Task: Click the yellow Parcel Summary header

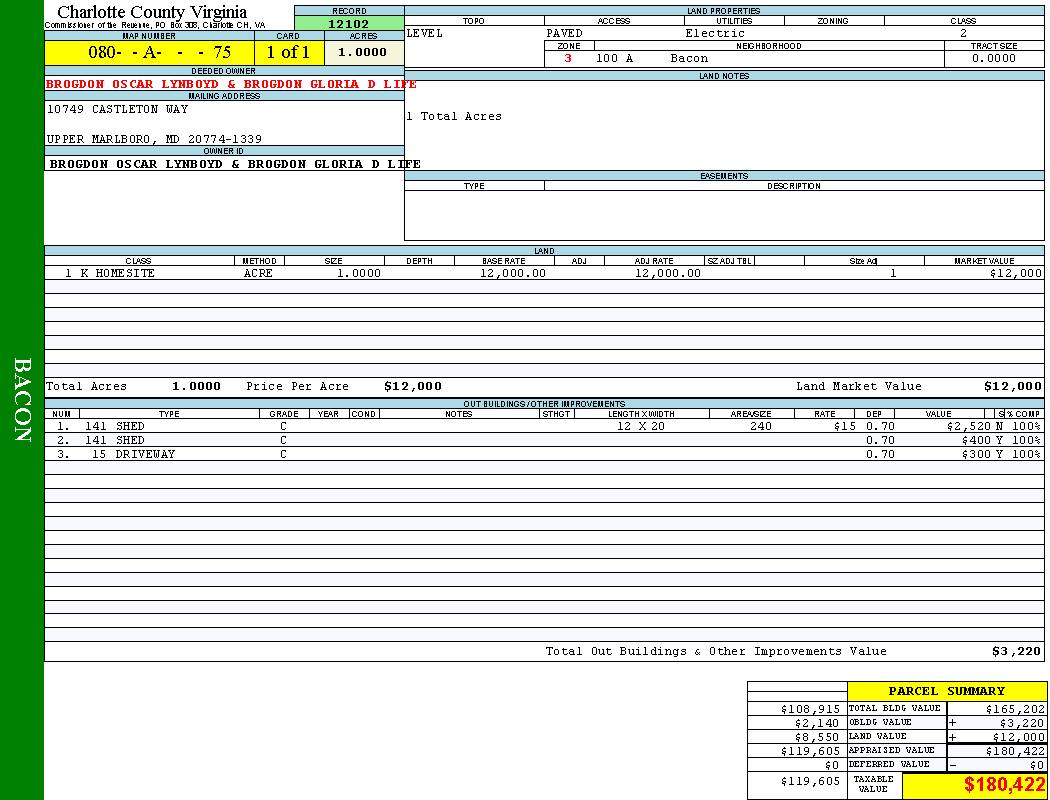Action: (946, 691)
